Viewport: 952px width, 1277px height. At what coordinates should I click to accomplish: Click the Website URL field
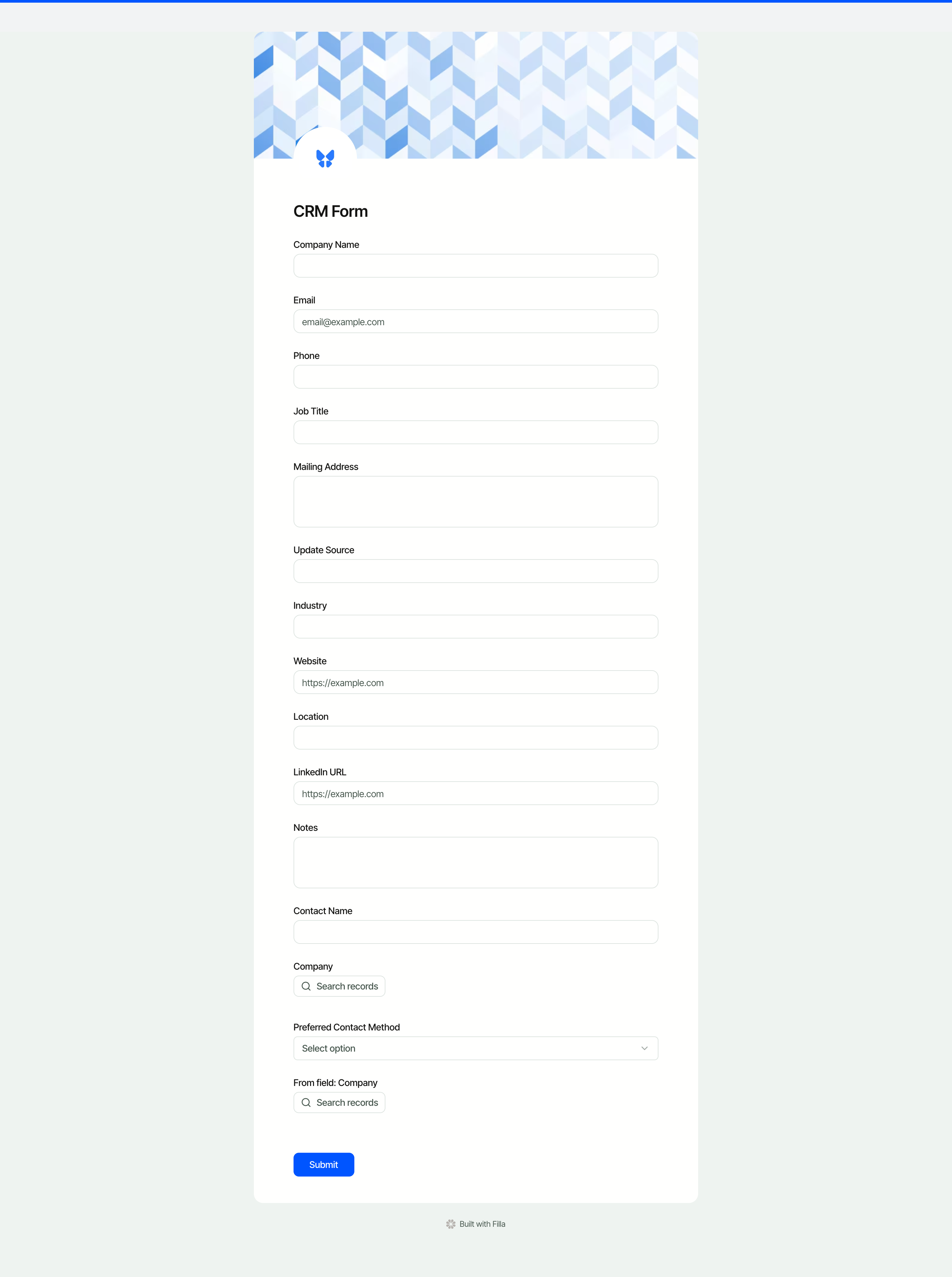point(475,682)
